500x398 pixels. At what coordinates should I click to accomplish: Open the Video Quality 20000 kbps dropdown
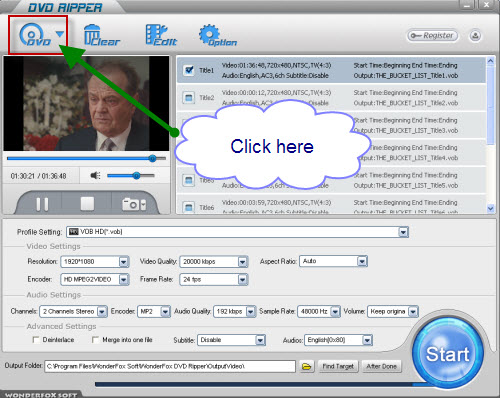pyautogui.click(x=213, y=262)
